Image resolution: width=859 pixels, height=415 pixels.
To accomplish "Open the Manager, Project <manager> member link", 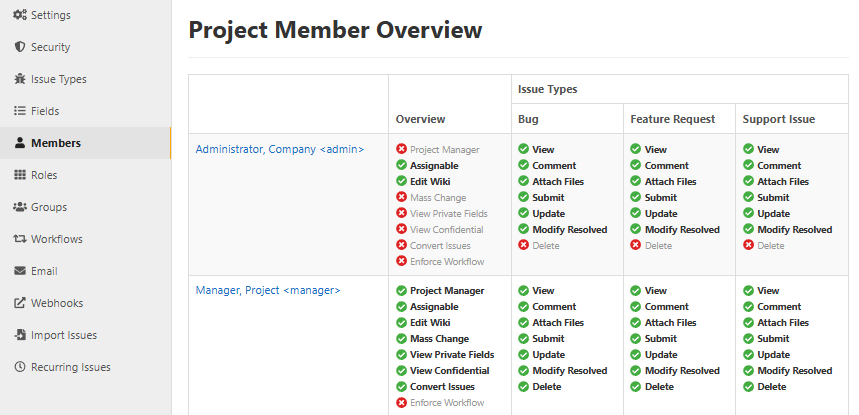I will click(268, 290).
